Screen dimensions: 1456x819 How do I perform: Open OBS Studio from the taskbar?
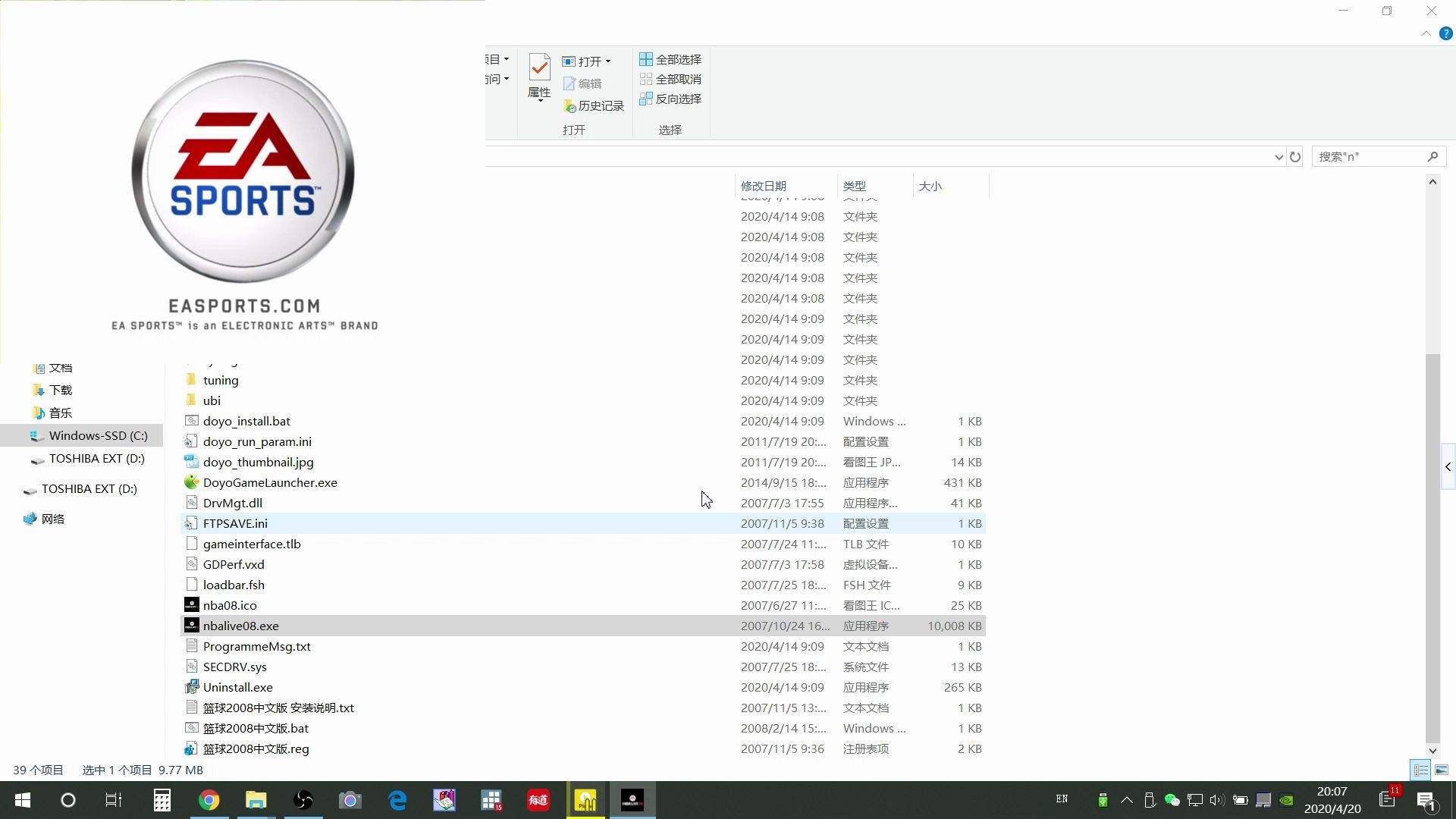click(x=303, y=800)
